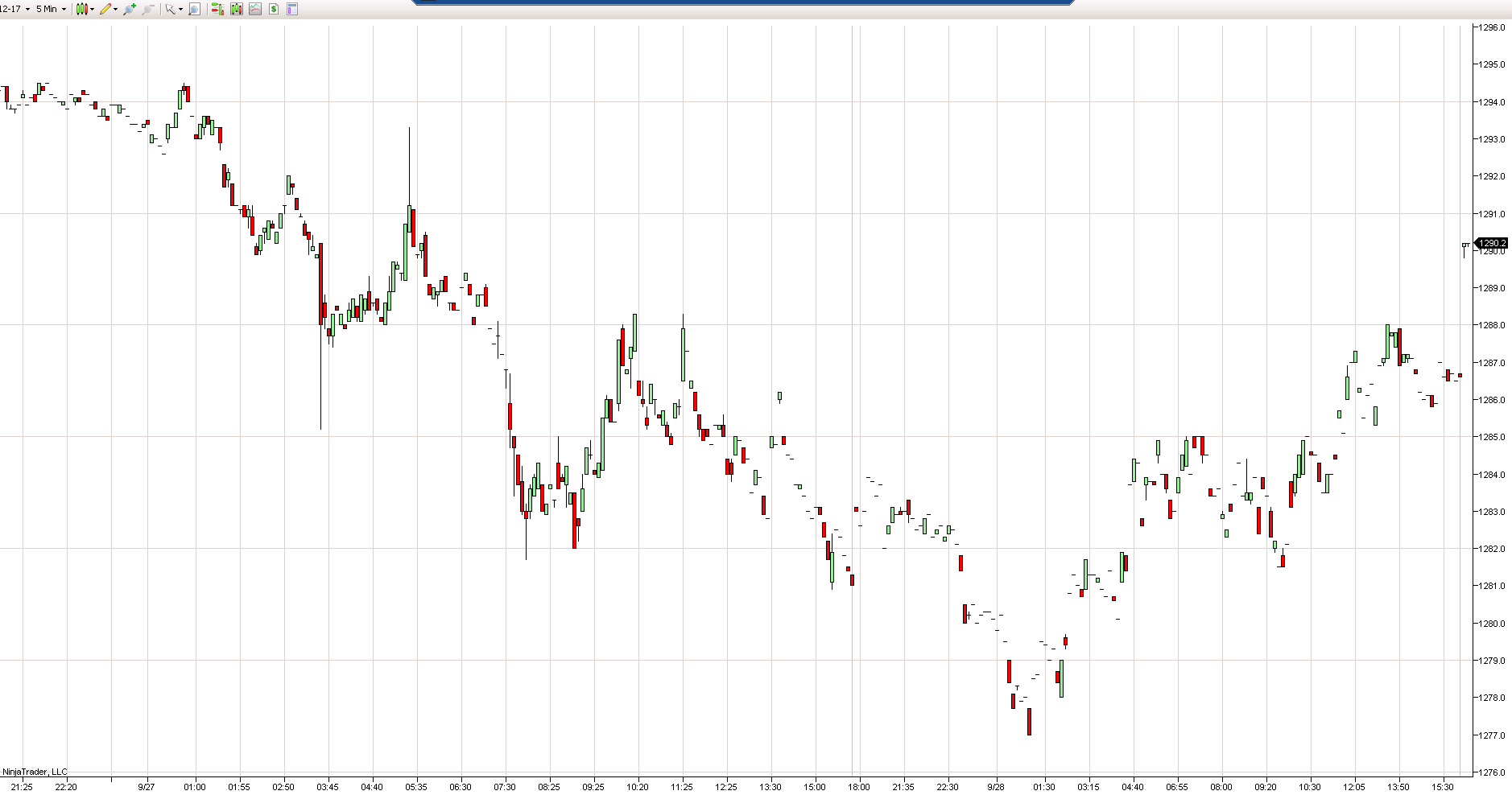Zoom in with the magnifier plus icon
The image size is (1512, 795).
tap(130, 9)
